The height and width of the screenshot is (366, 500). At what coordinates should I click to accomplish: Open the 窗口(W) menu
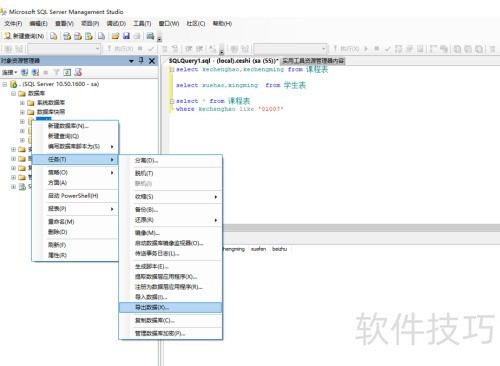tap(169, 24)
